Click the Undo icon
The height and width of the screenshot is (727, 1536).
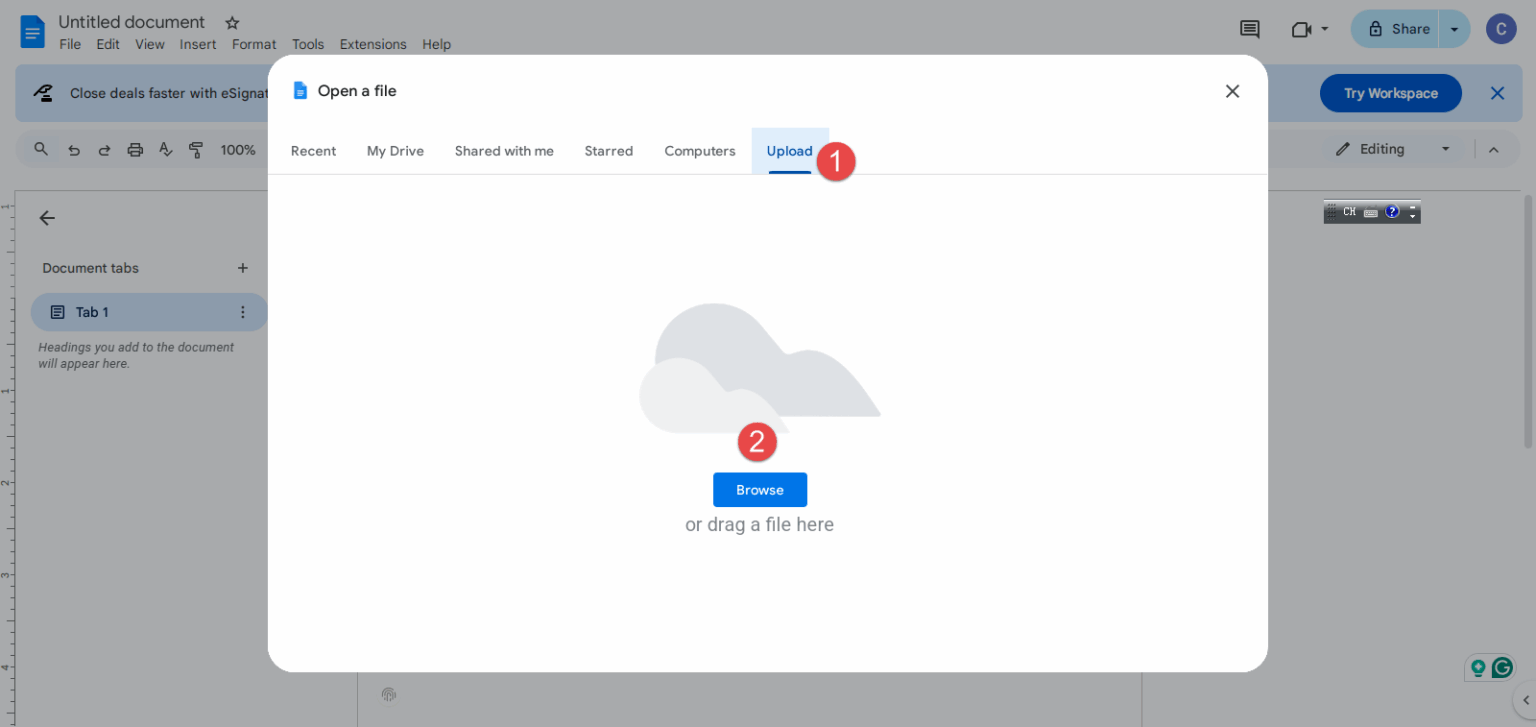[x=73, y=149]
